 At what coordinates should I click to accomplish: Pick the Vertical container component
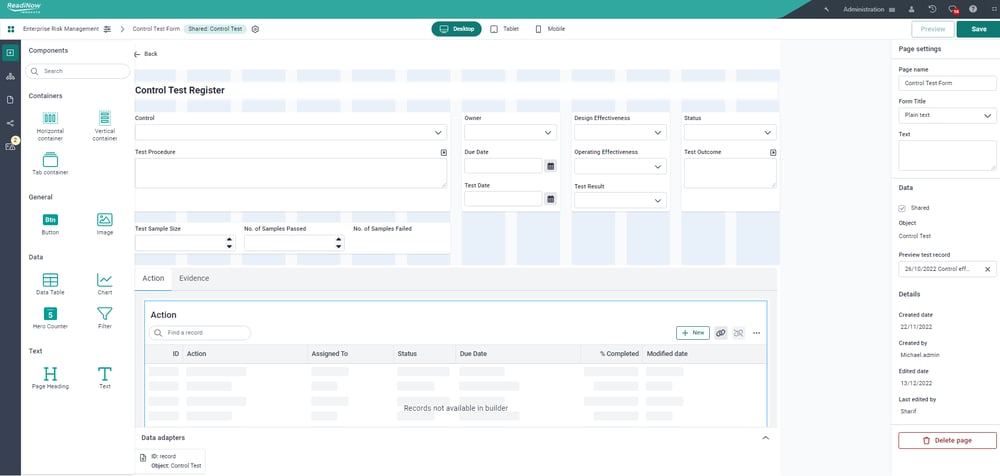click(x=105, y=125)
